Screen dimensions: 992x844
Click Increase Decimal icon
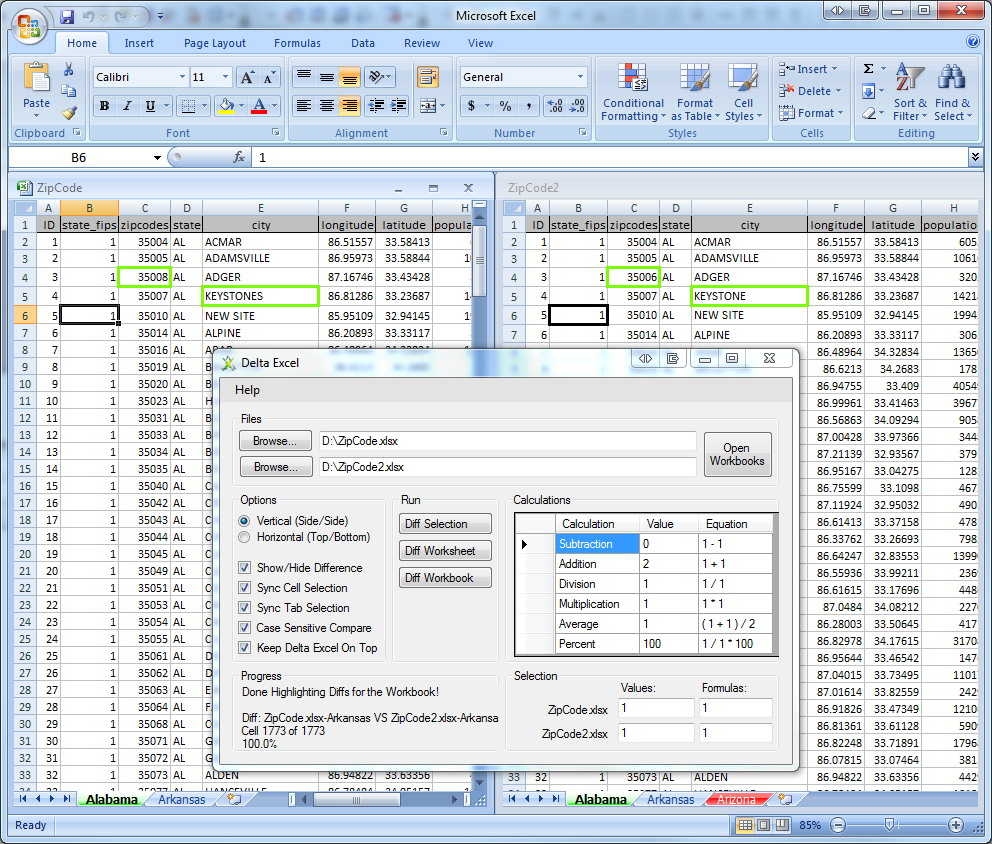[x=555, y=106]
